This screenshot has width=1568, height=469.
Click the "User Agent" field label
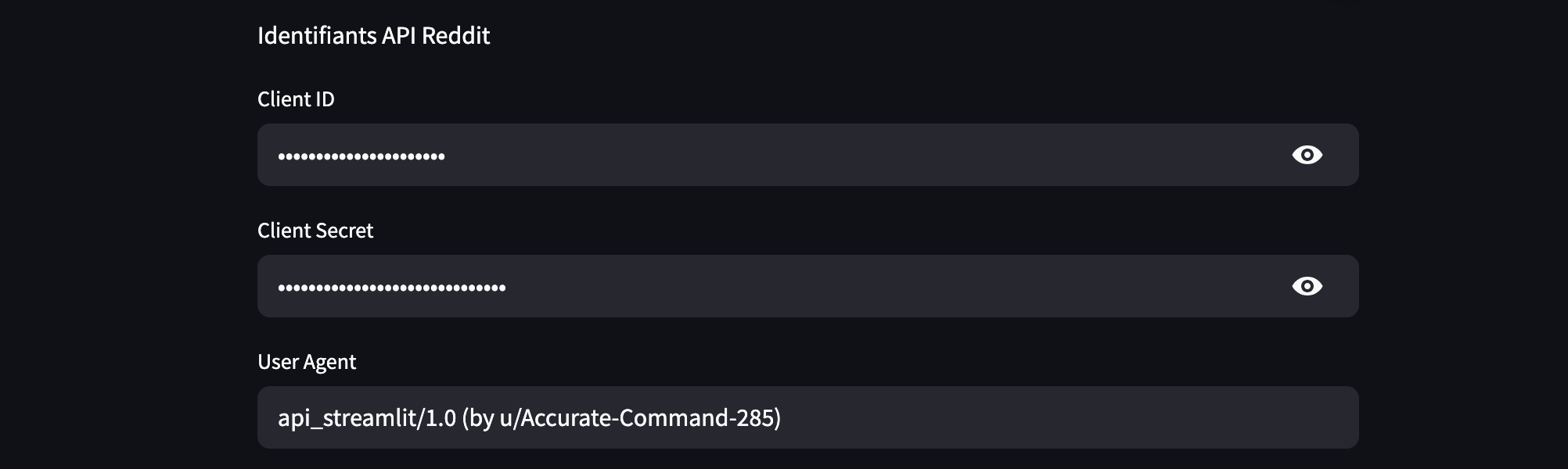click(307, 362)
